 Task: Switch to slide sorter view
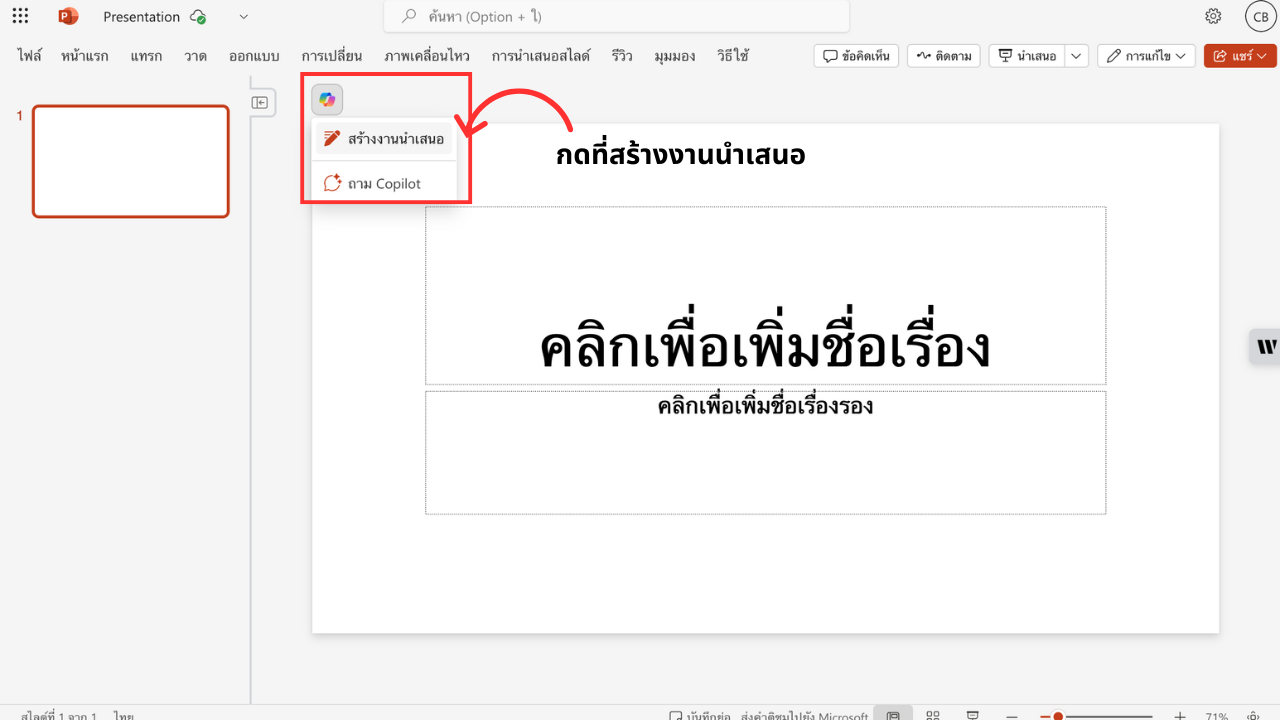tap(933, 715)
